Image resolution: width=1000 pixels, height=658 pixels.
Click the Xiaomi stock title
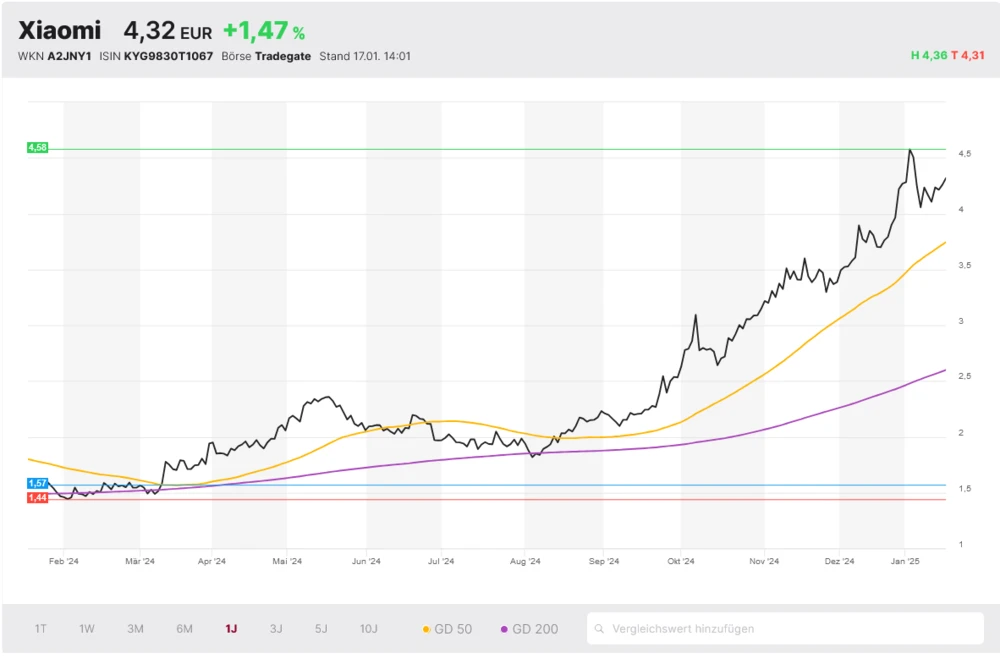60,31
